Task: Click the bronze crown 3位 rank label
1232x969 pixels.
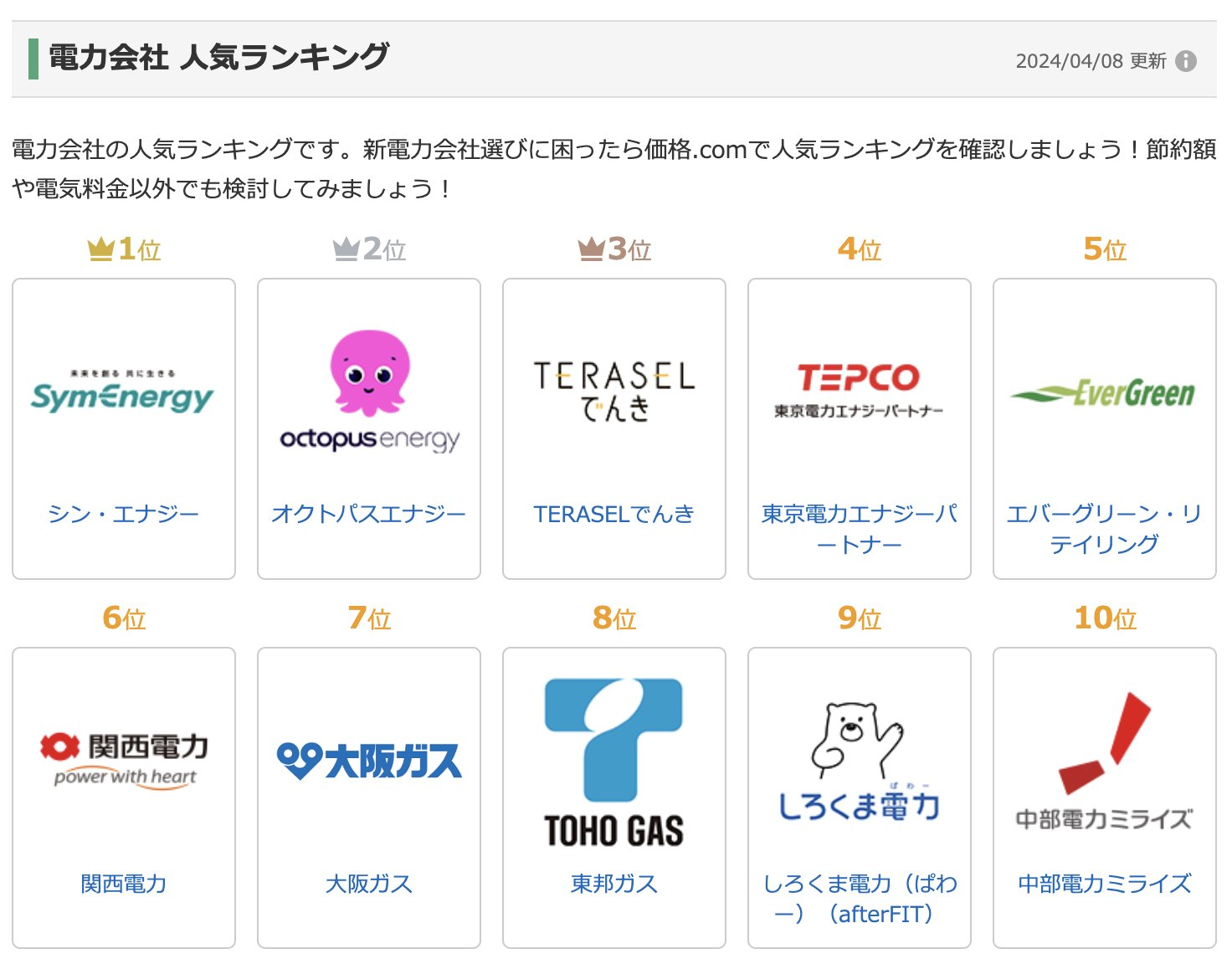Action: [x=614, y=249]
